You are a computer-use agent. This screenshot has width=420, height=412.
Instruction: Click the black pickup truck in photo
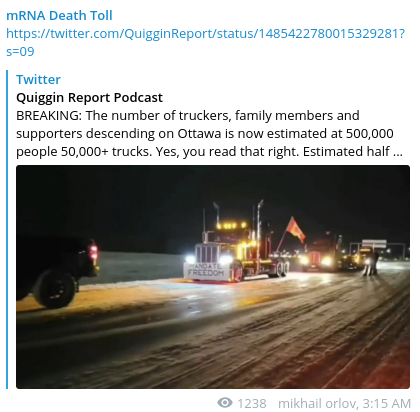[57, 270]
